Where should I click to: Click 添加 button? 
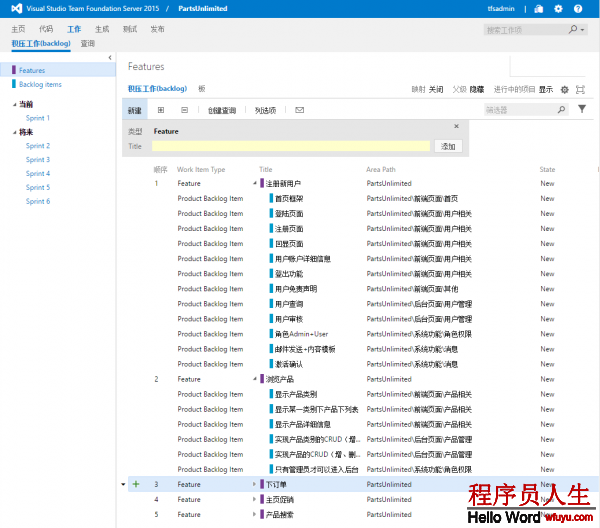tap(448, 146)
